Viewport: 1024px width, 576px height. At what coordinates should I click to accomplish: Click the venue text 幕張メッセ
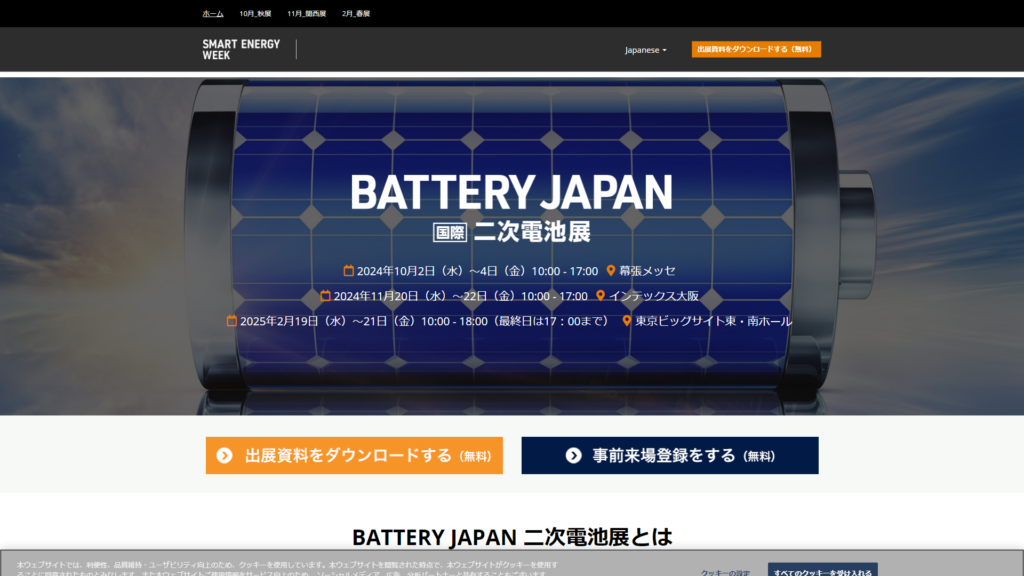[647, 270]
